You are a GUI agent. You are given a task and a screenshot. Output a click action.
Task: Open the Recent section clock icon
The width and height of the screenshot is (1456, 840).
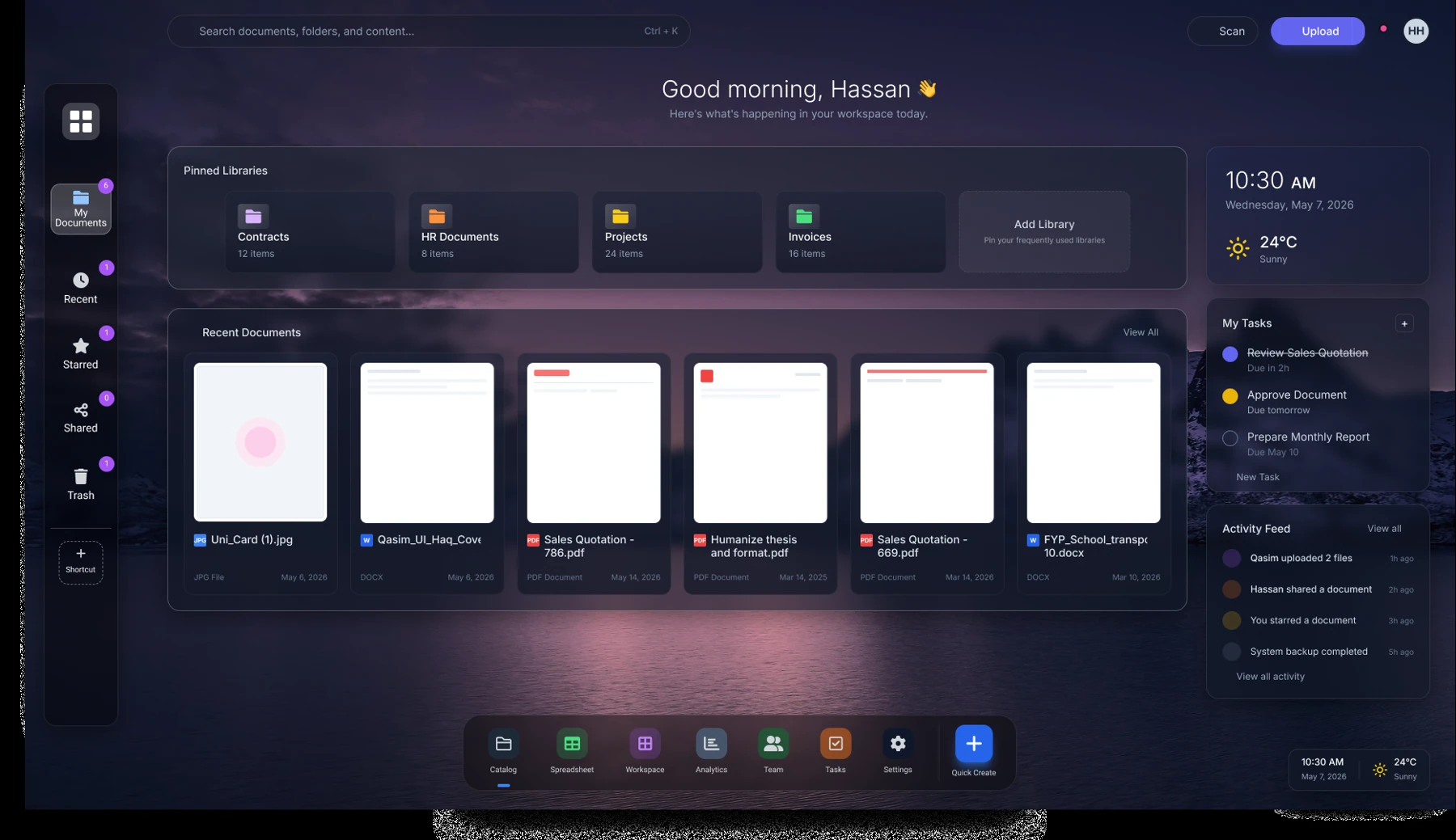coord(81,281)
